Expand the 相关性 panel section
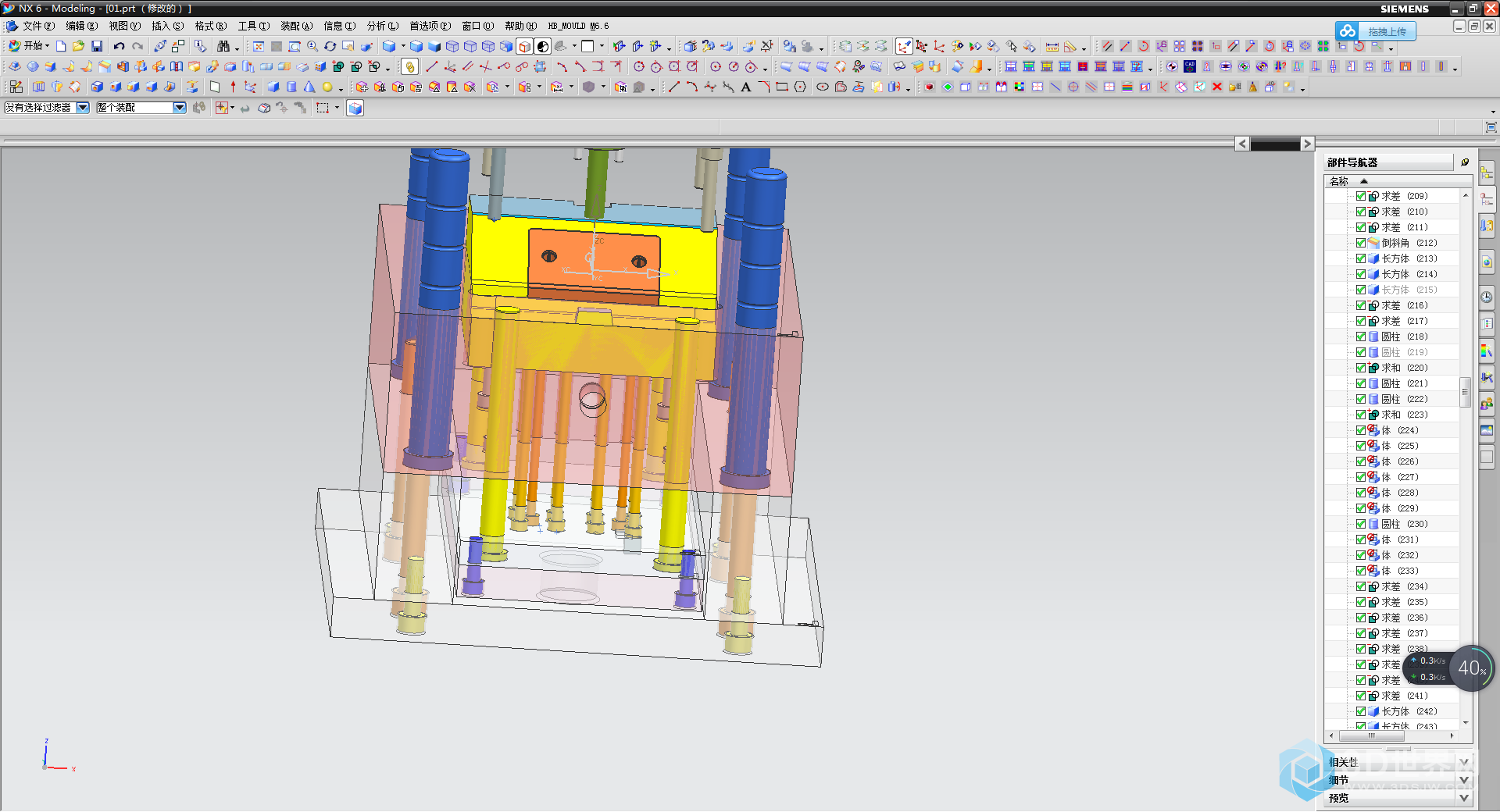Image resolution: width=1500 pixels, height=812 pixels. click(x=1464, y=762)
